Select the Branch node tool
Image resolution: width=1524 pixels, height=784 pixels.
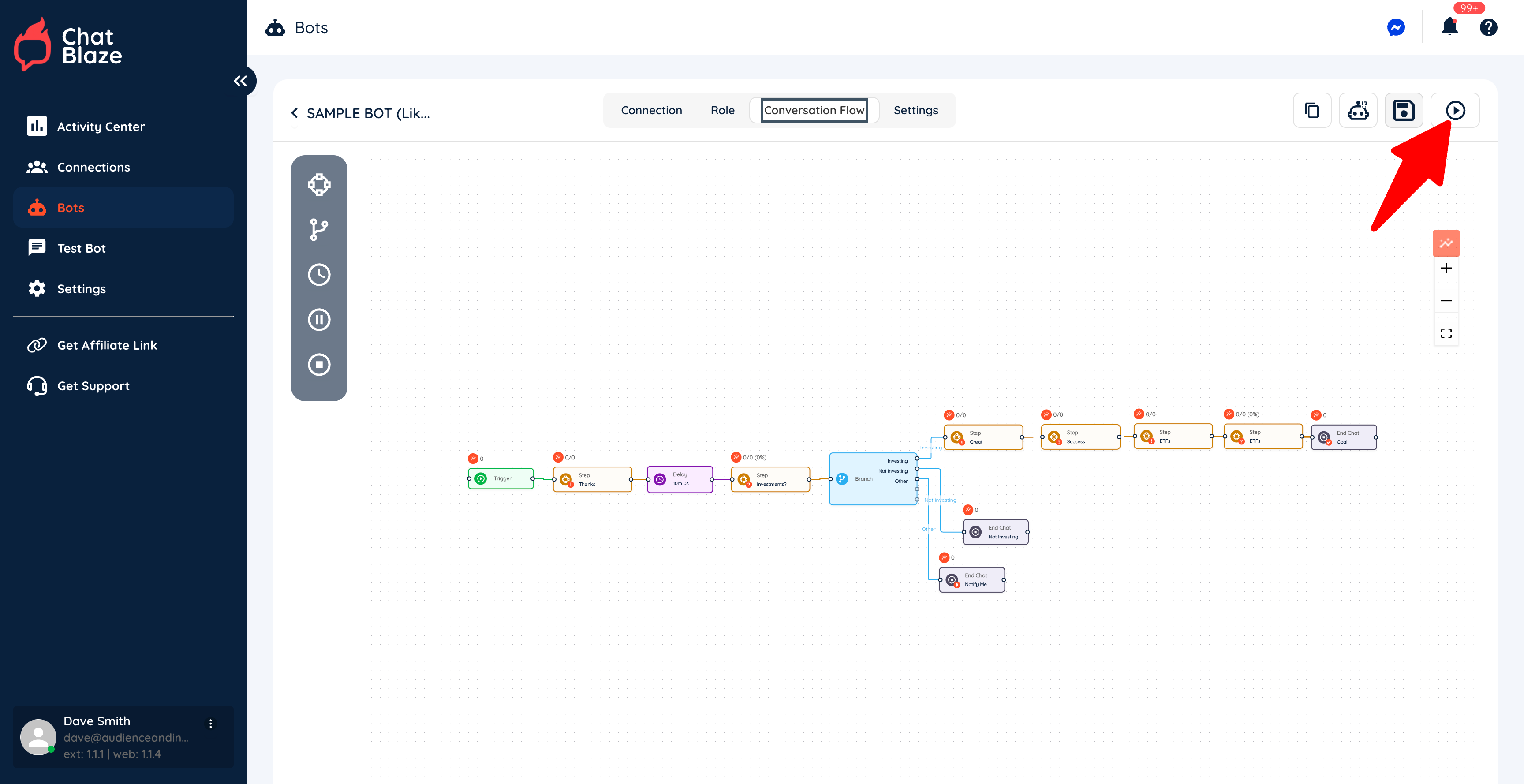319,230
